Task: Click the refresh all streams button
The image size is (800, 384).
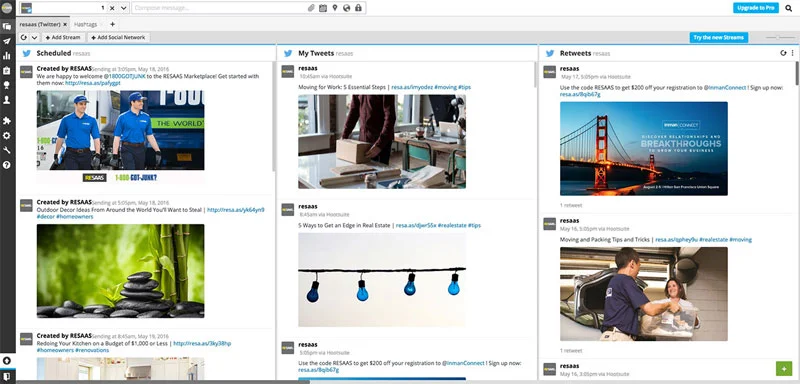Action: (24, 38)
